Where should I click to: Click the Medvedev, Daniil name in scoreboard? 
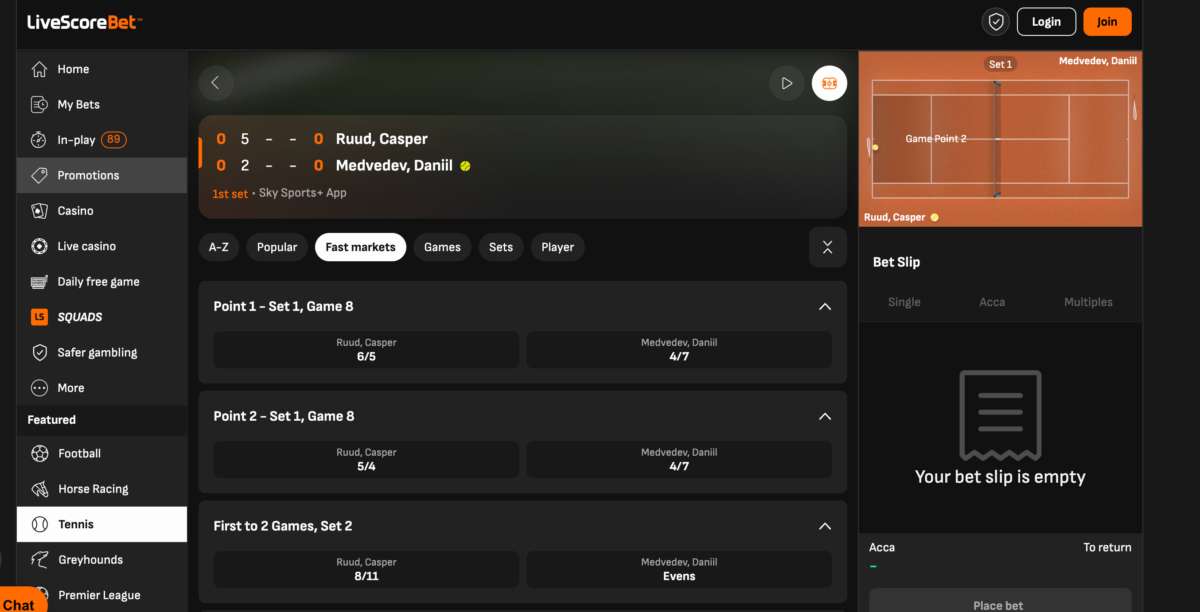tap(394, 165)
